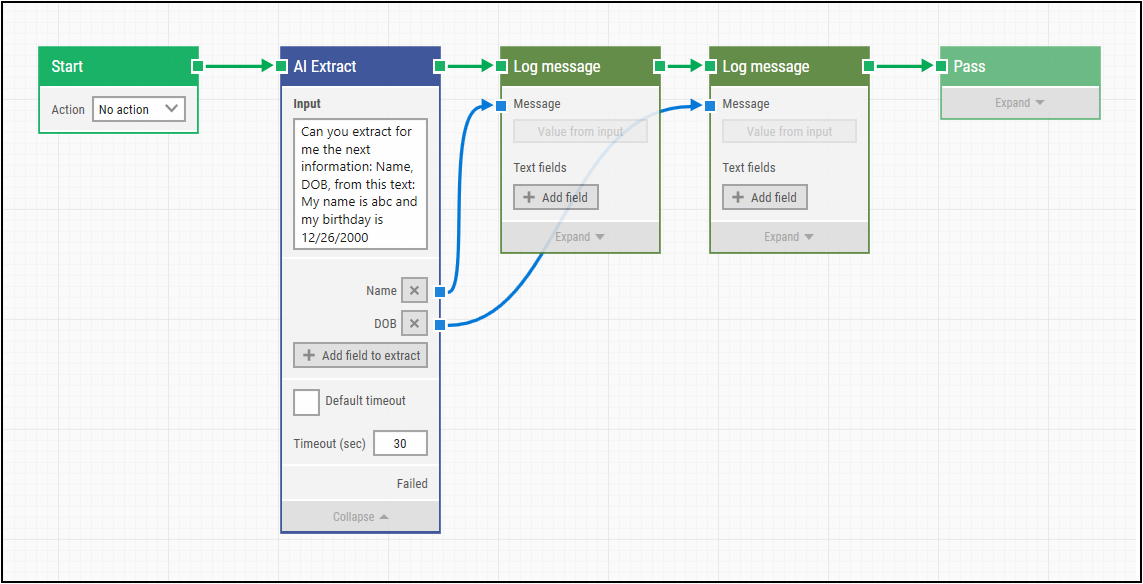Click the Pass node input port
This screenshot has height=584, width=1143.
click(x=941, y=66)
